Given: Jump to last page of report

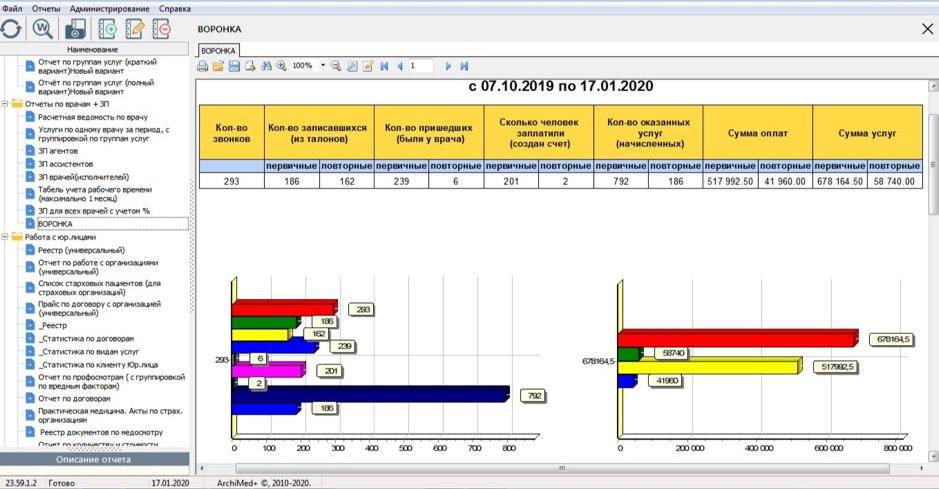Looking at the screenshot, I should pos(464,66).
